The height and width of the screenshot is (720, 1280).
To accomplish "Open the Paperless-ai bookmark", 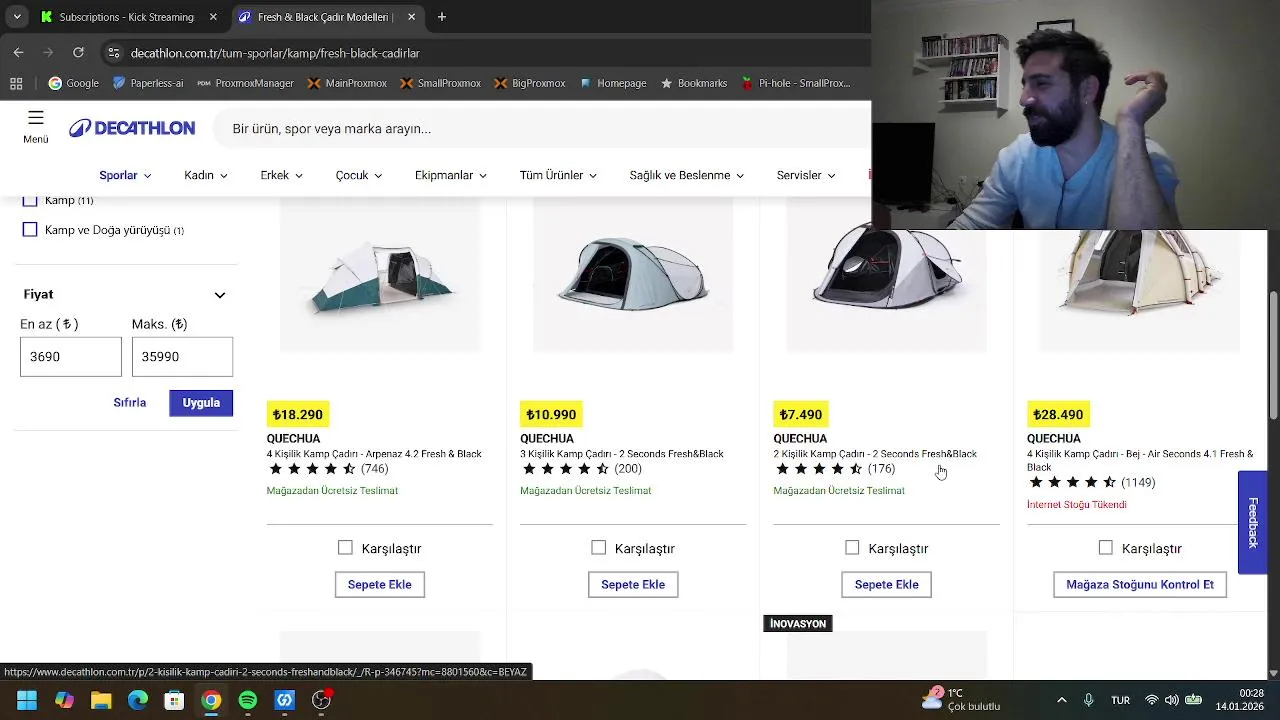I will (x=148, y=83).
